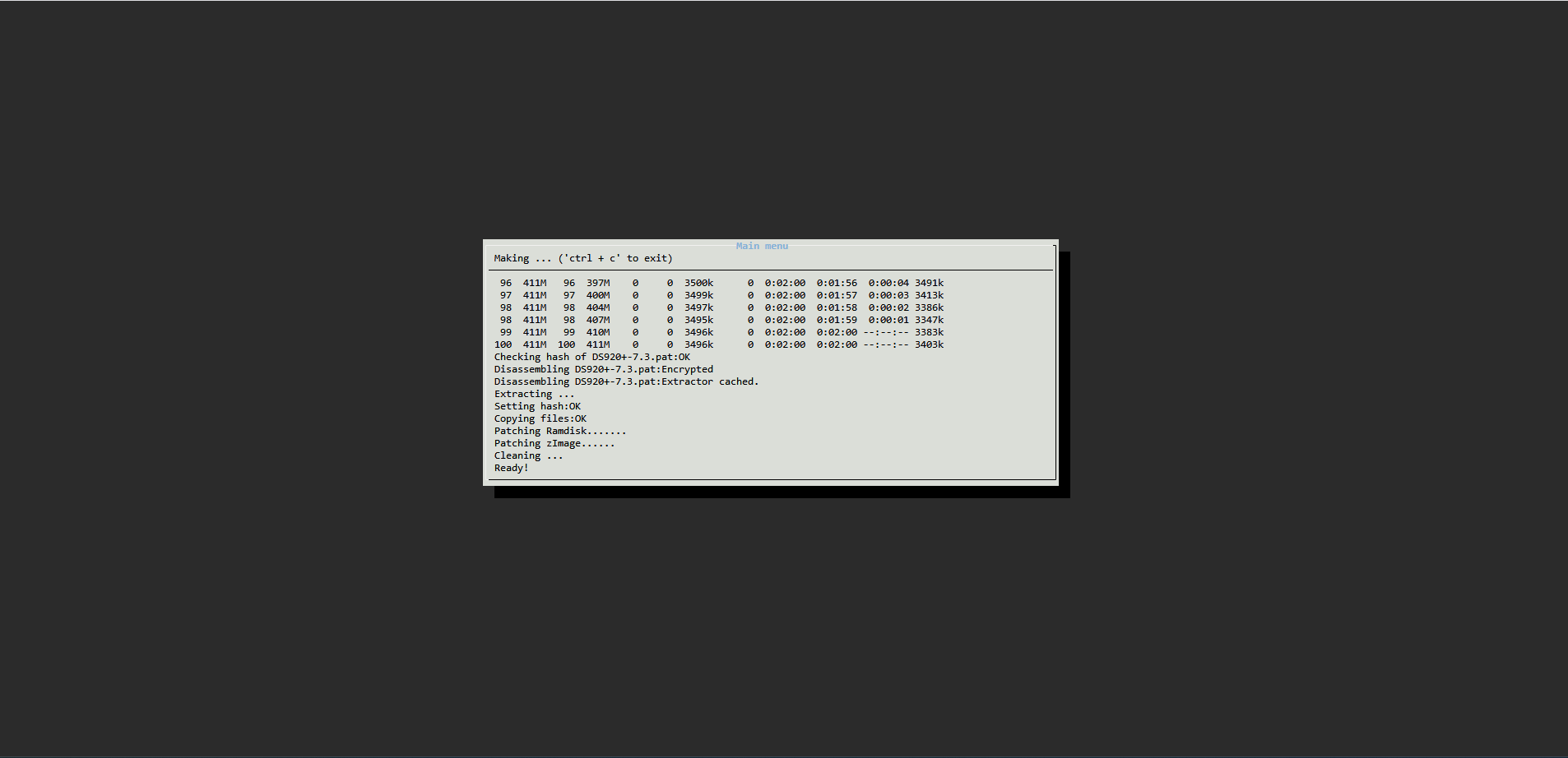1568x758 pixels.
Task: Click the 'pat:Encrypted' disassembling line
Action: [604, 369]
